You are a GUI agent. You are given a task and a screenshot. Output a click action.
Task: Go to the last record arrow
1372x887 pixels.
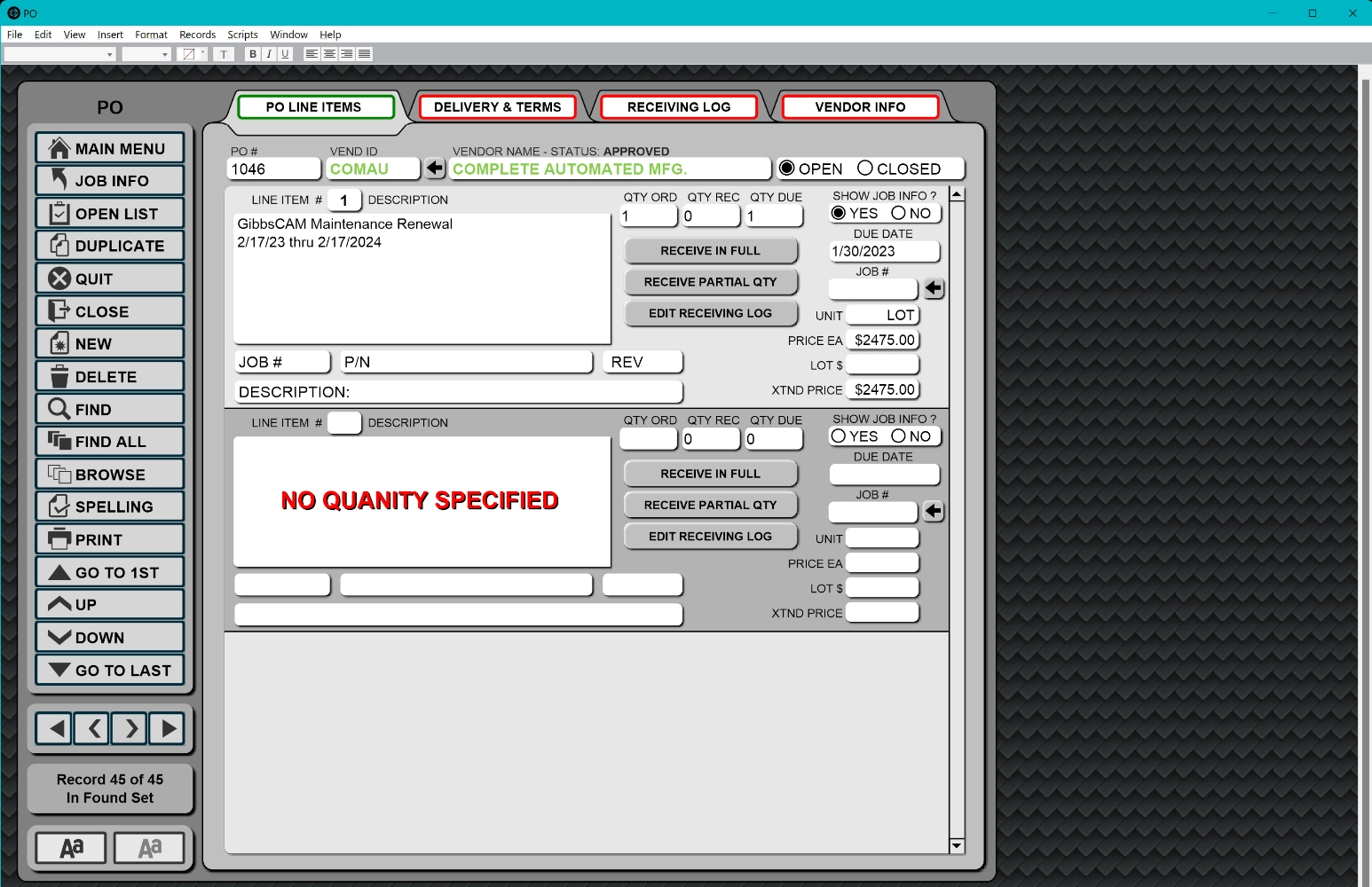pos(59,670)
